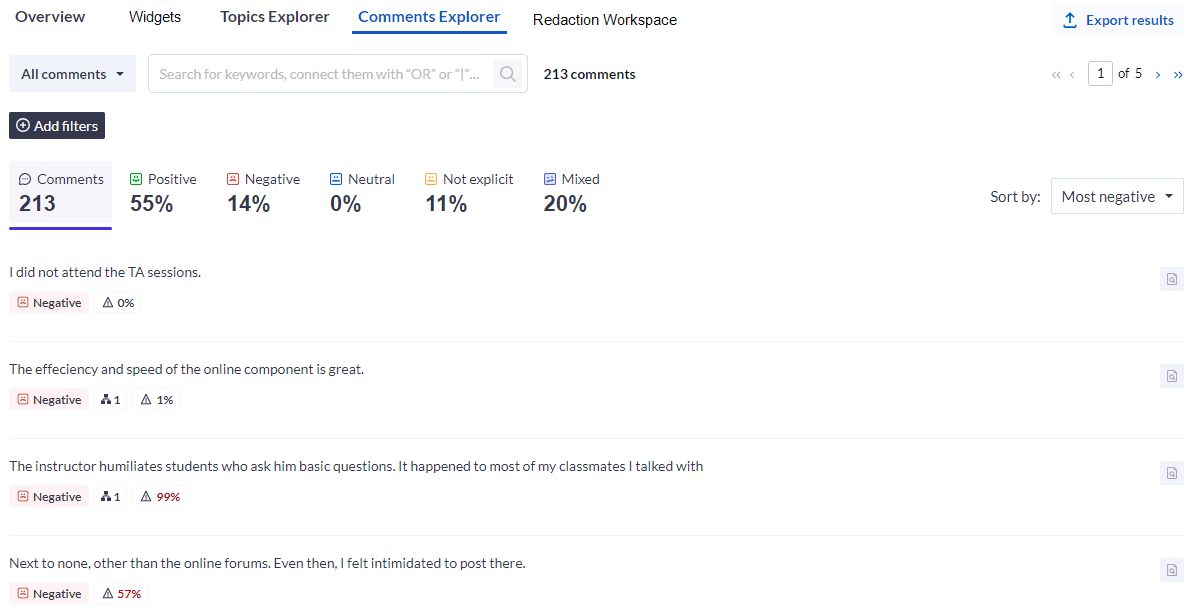Click the search magnifying glass icon
The height and width of the screenshot is (612, 1189).
coord(508,73)
